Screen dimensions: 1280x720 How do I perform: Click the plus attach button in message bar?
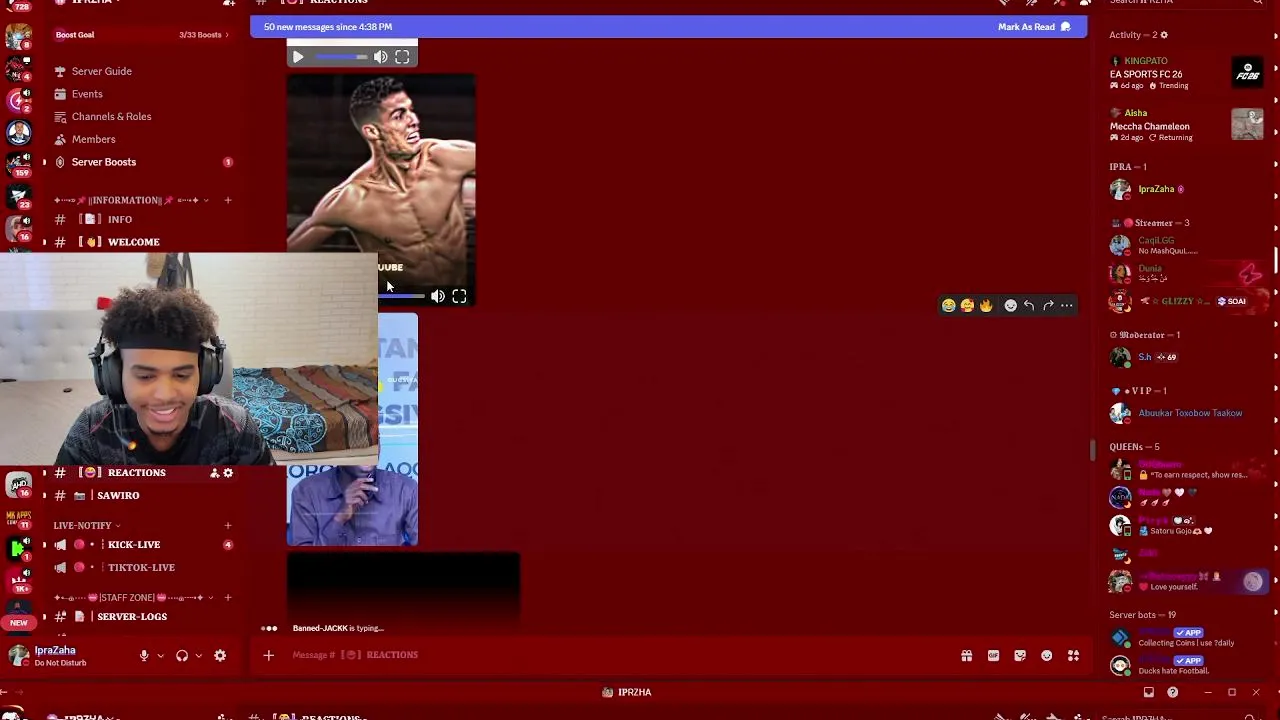[268, 655]
